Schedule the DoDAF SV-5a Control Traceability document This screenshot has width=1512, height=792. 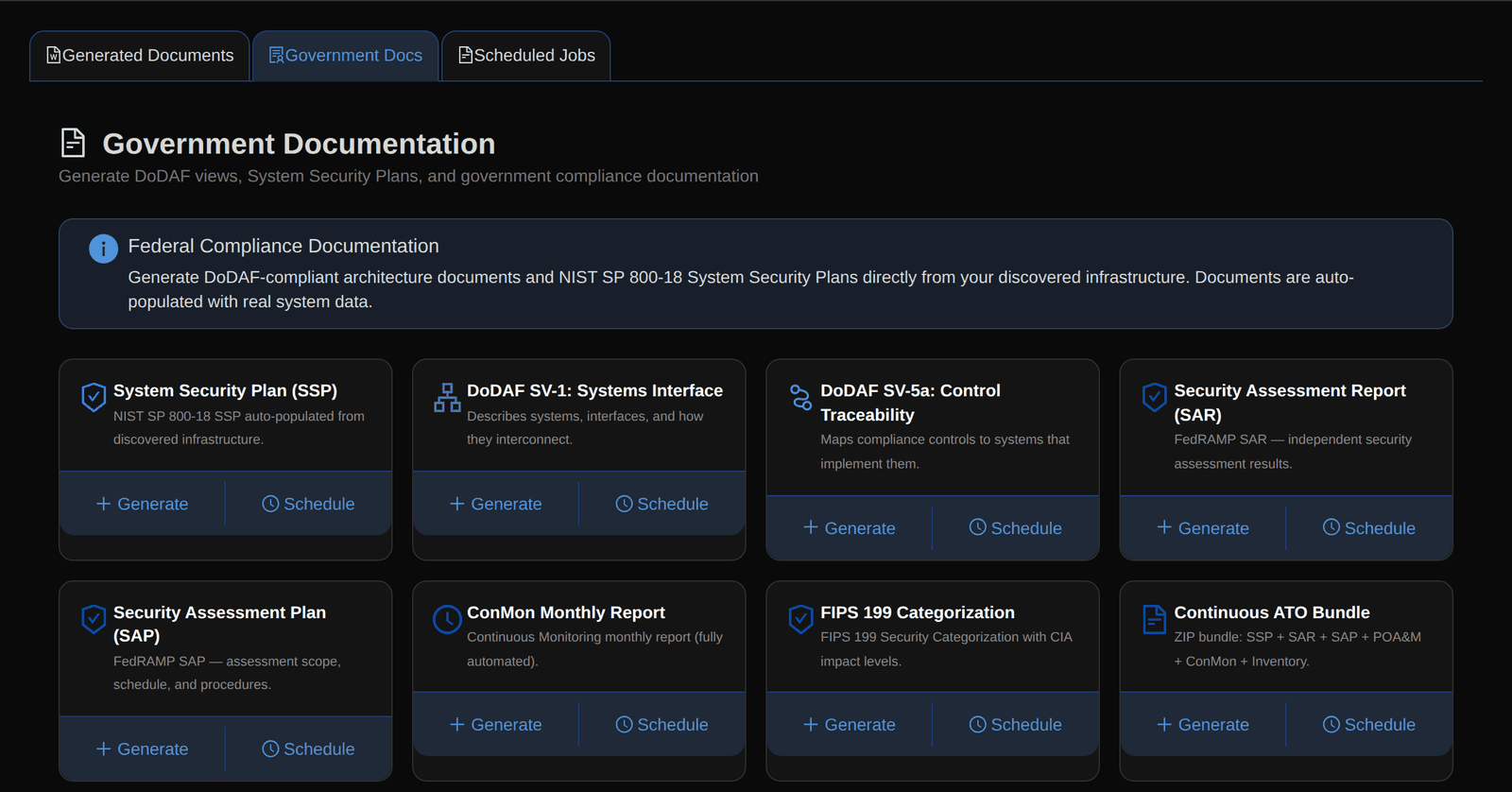1015,528
